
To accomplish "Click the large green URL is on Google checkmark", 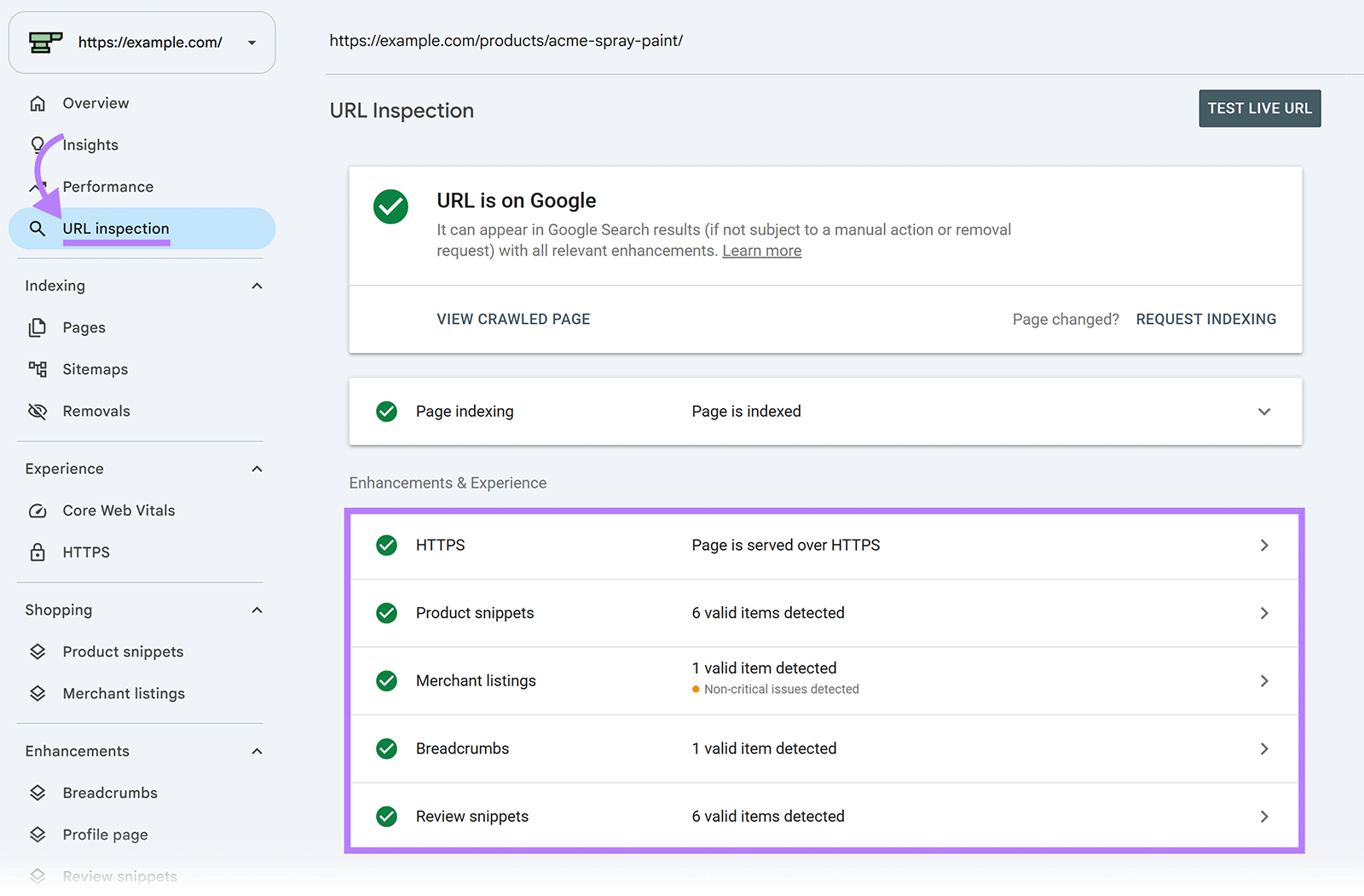I will [391, 206].
